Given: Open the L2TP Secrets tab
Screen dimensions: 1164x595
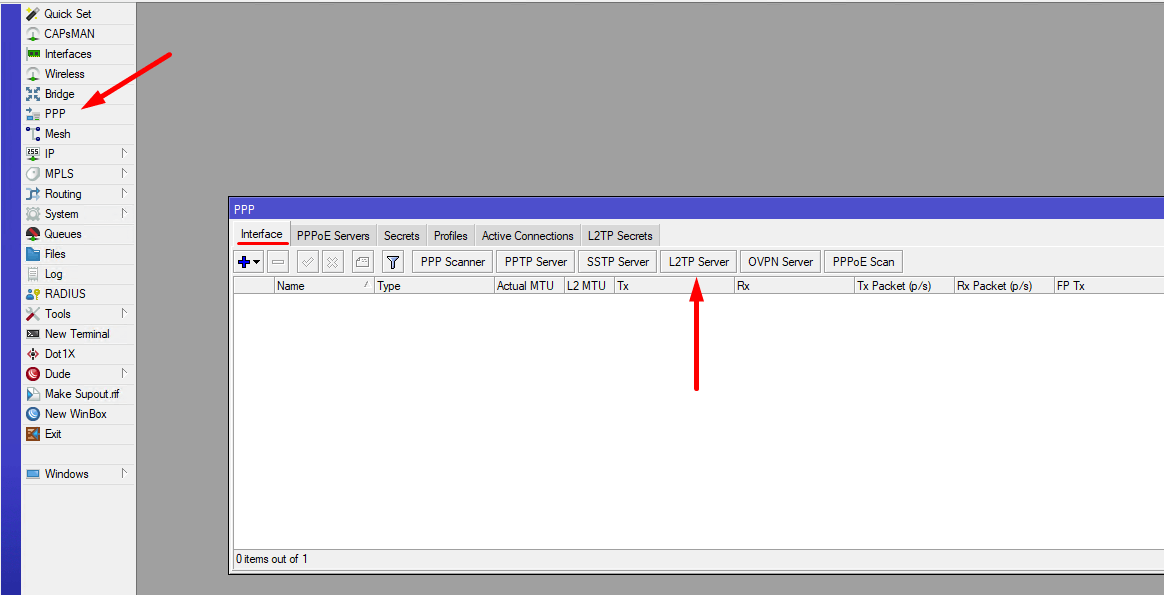Looking at the screenshot, I should [x=620, y=236].
